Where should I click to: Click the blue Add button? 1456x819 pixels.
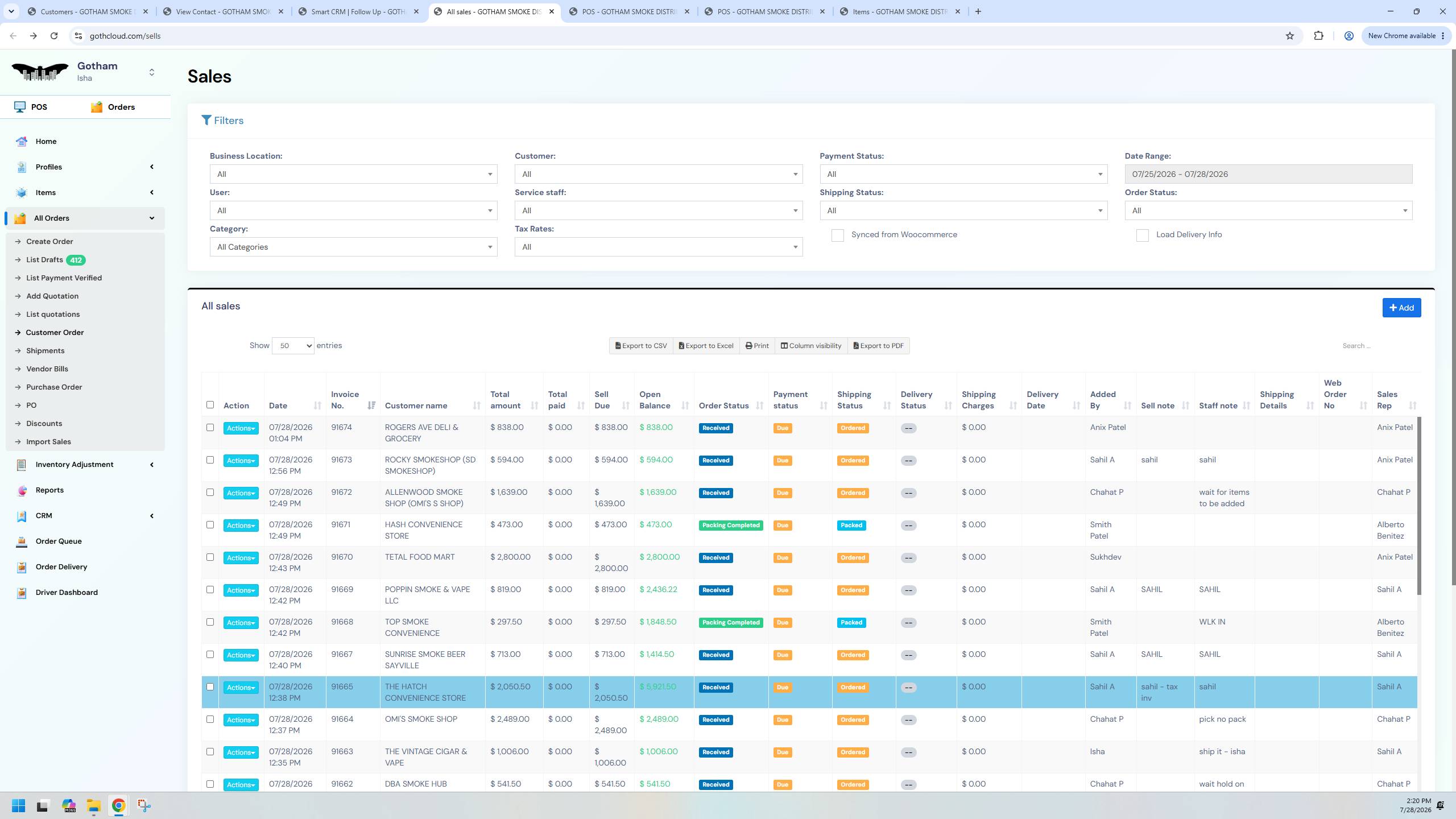1401,308
